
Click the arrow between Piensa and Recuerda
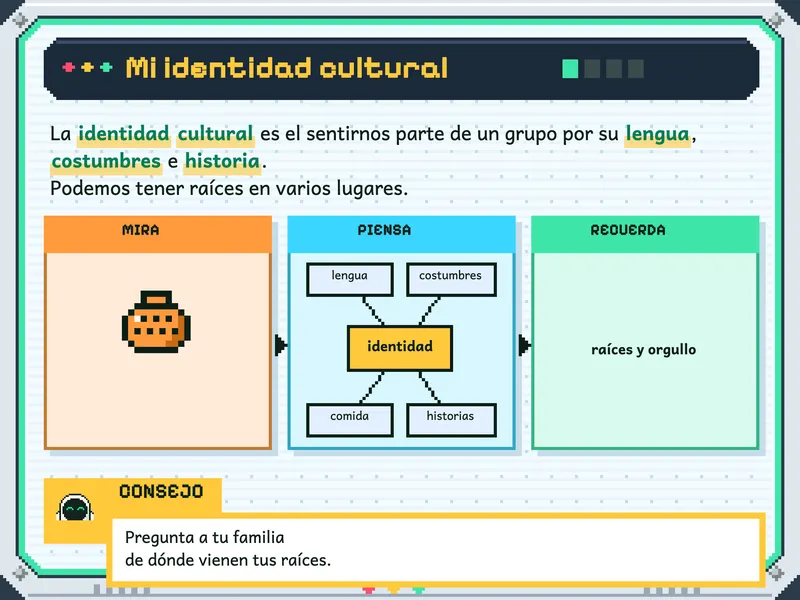524,345
